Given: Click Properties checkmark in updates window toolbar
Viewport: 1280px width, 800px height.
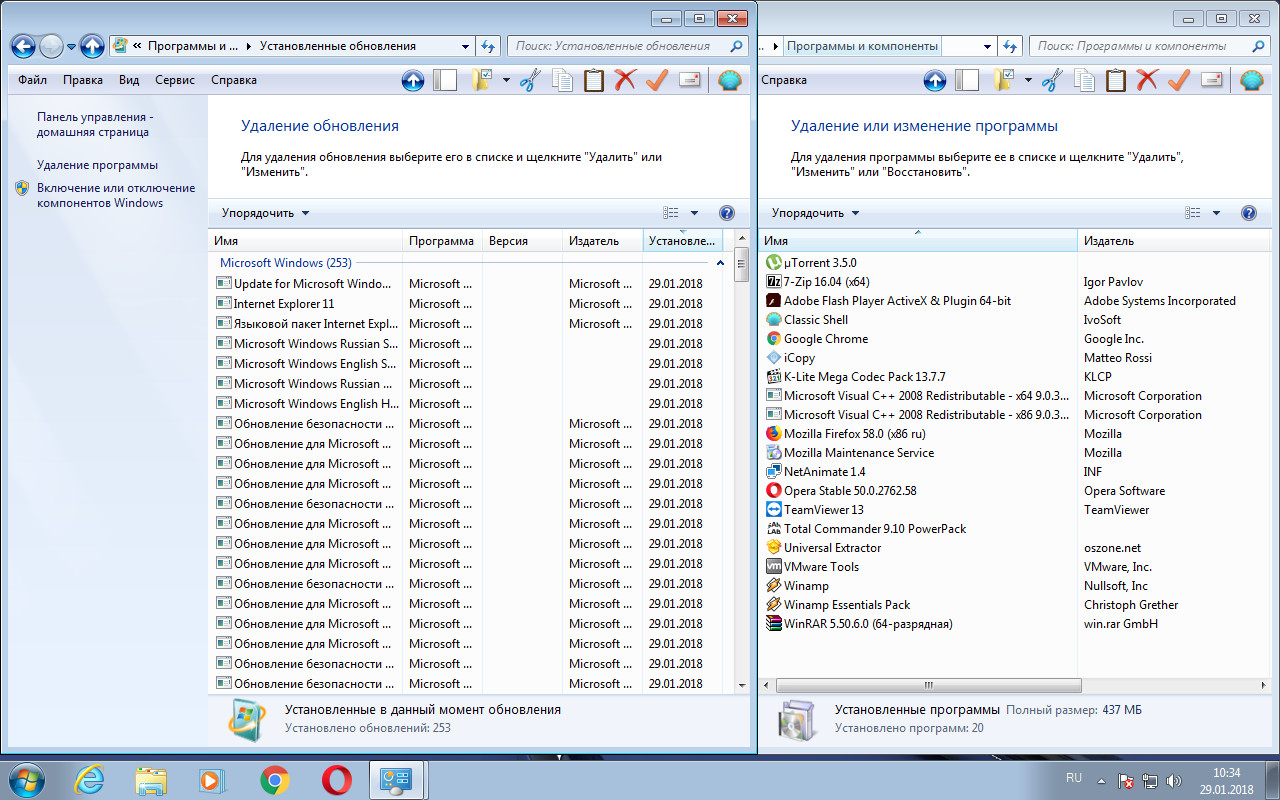Looking at the screenshot, I should point(656,81).
